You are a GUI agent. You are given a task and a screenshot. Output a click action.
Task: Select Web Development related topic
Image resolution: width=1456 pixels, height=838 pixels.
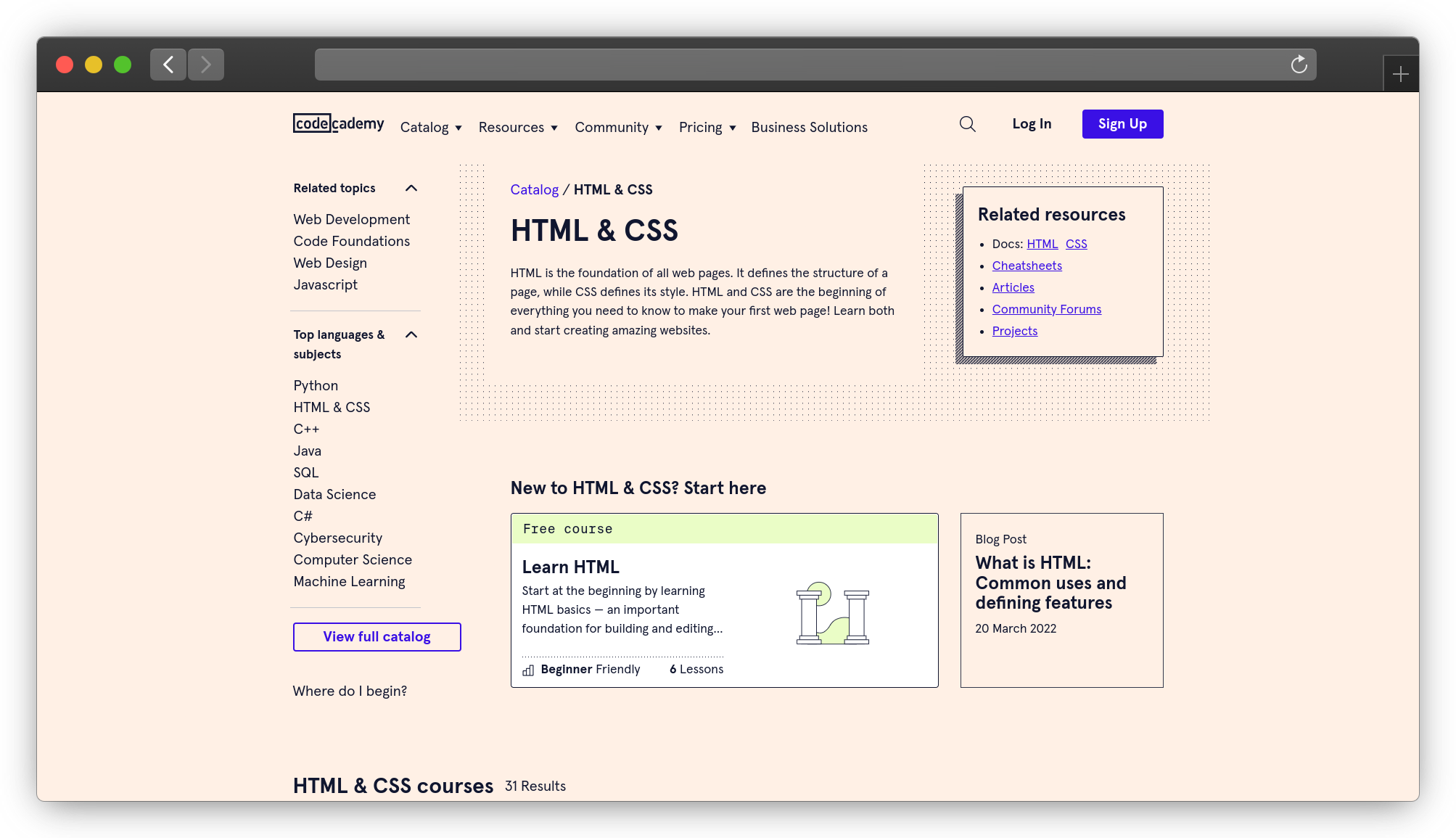(x=351, y=220)
